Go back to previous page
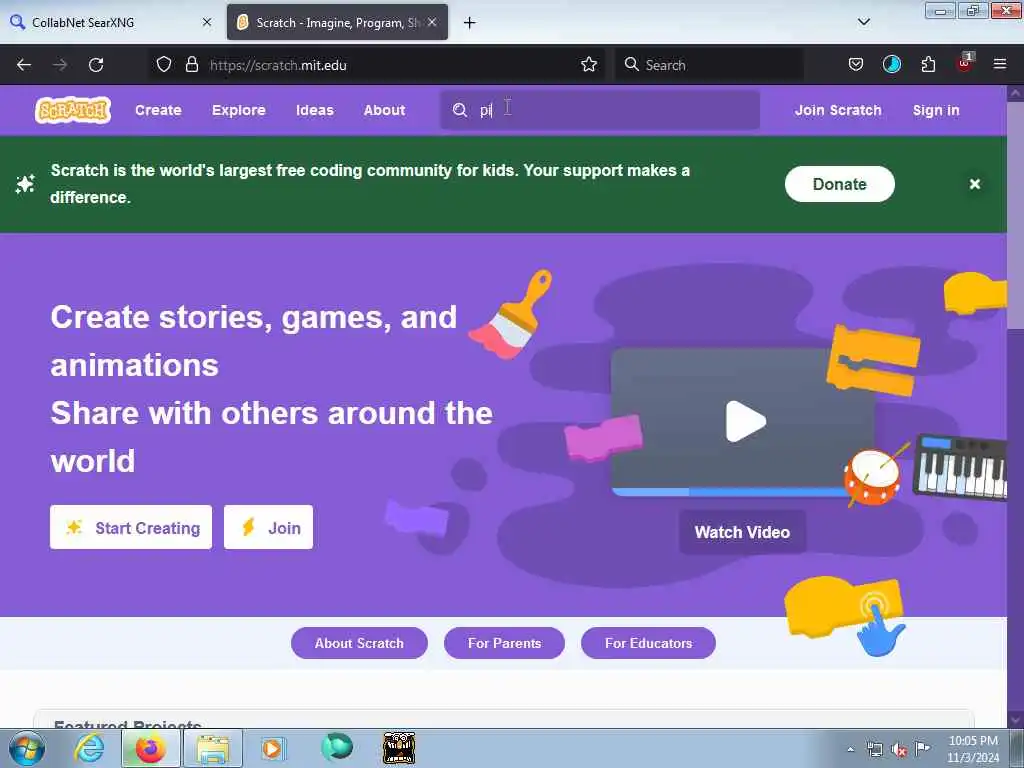This screenshot has width=1024, height=768. (x=24, y=65)
